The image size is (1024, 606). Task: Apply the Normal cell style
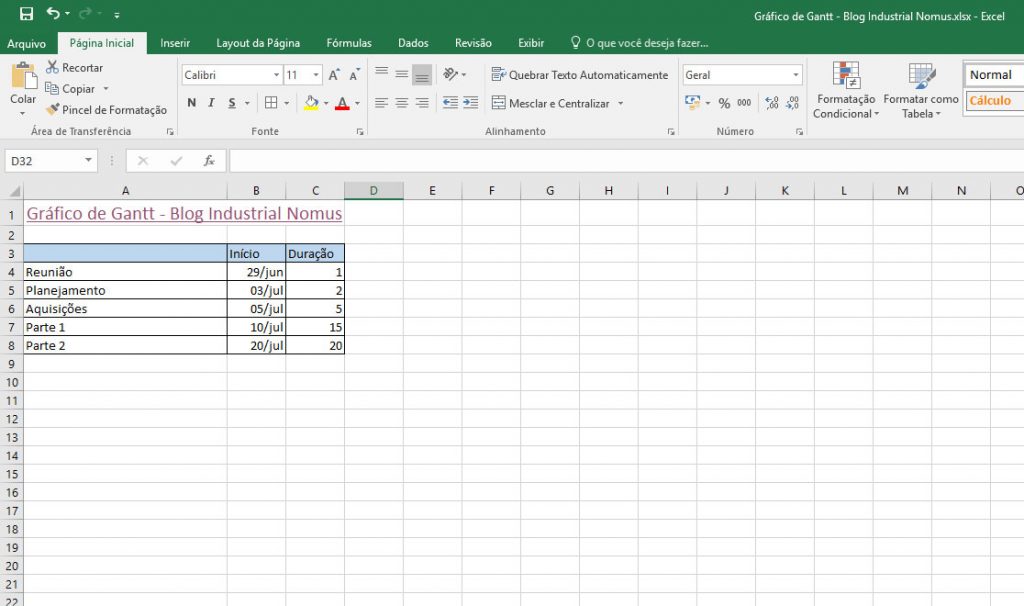tap(994, 74)
